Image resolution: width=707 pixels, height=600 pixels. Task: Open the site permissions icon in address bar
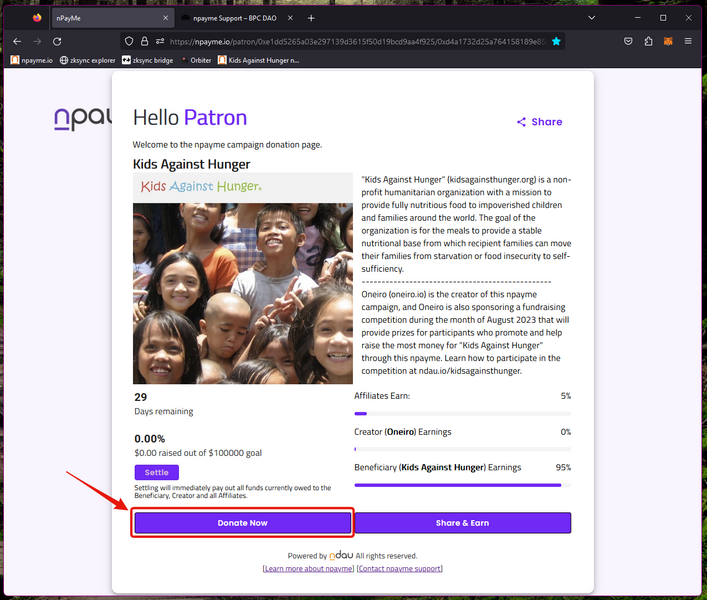pyautogui.click(x=160, y=41)
